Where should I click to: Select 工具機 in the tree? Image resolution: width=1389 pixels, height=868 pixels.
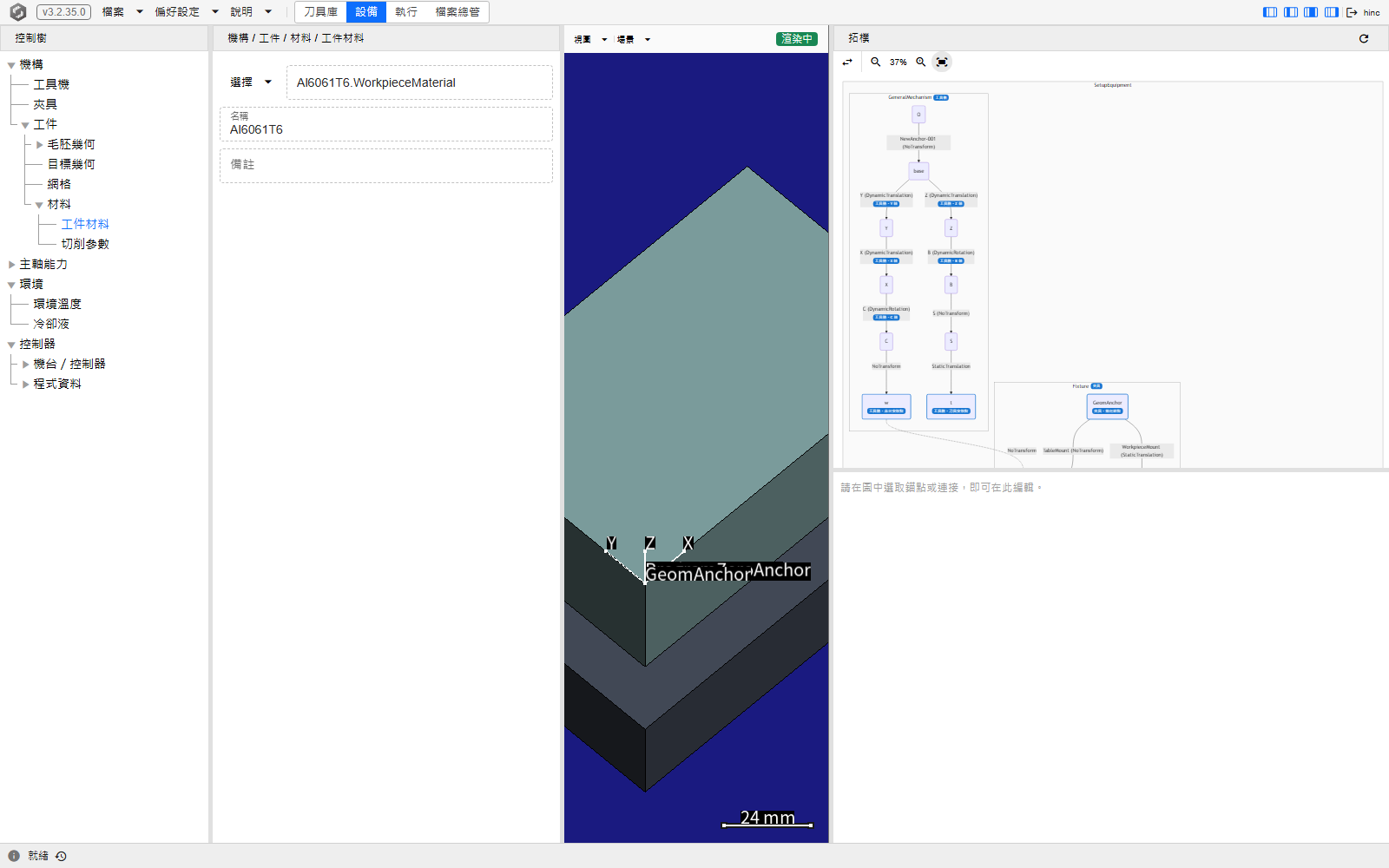(x=51, y=84)
